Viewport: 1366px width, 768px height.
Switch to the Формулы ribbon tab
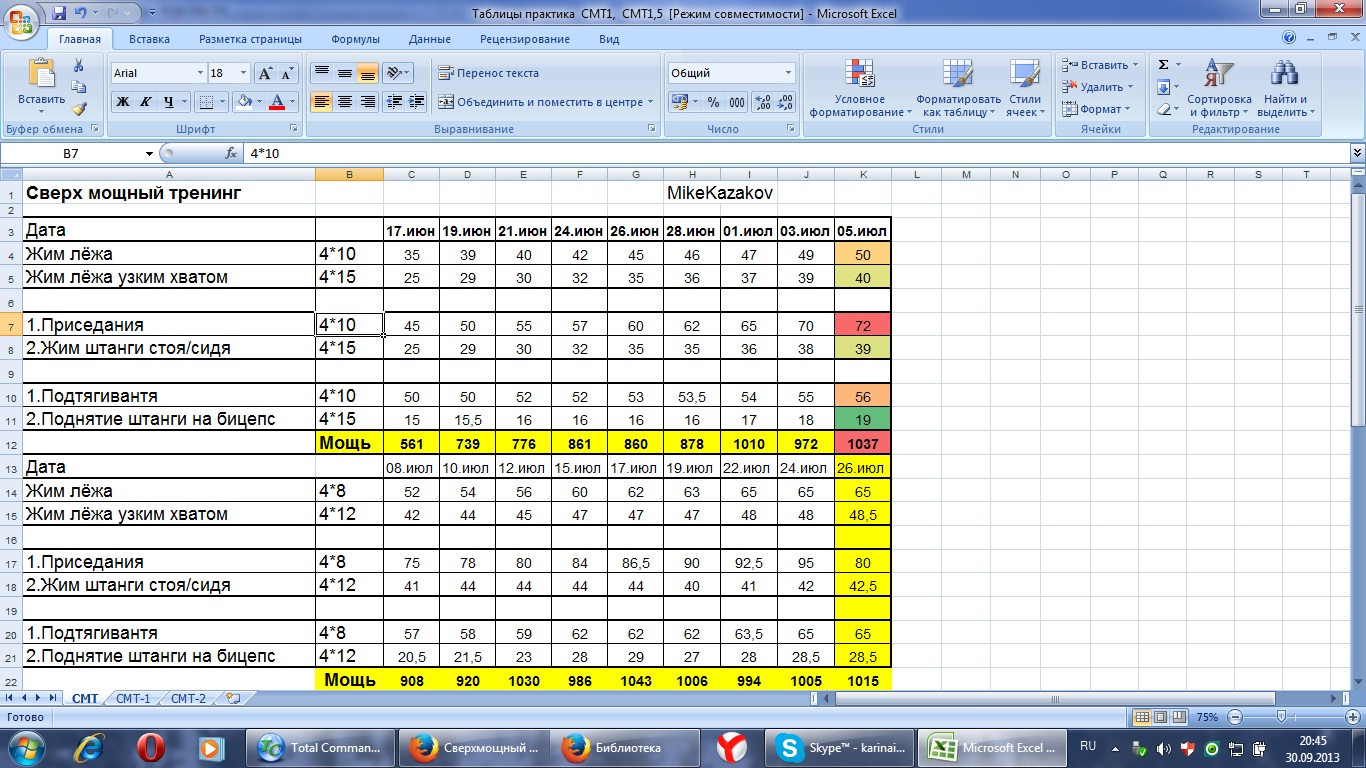[x=355, y=39]
